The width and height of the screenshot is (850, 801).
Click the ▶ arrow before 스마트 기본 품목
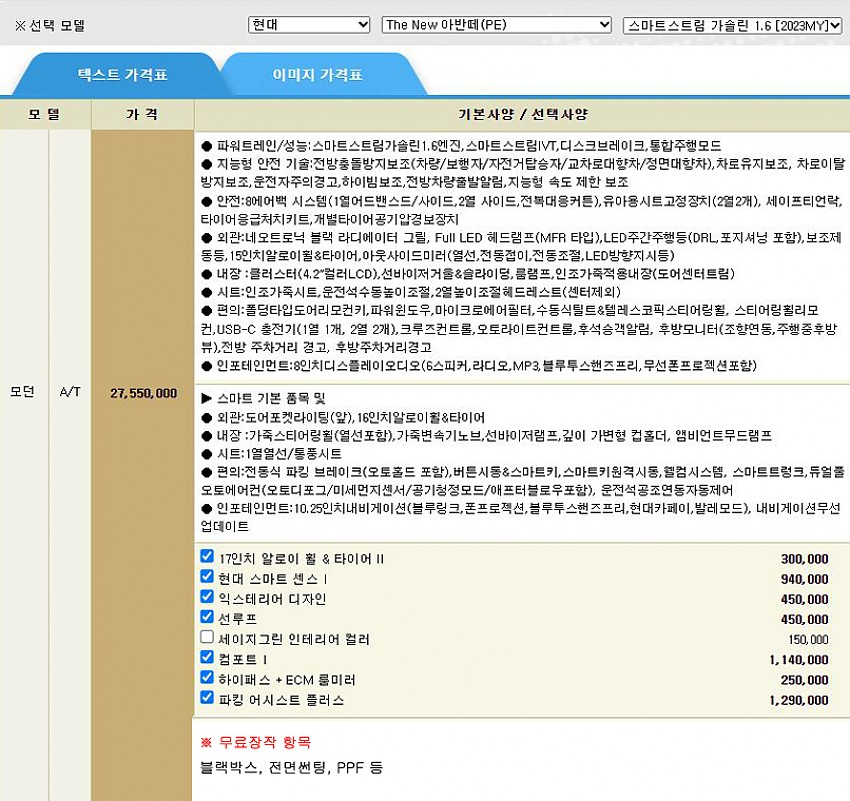207,398
